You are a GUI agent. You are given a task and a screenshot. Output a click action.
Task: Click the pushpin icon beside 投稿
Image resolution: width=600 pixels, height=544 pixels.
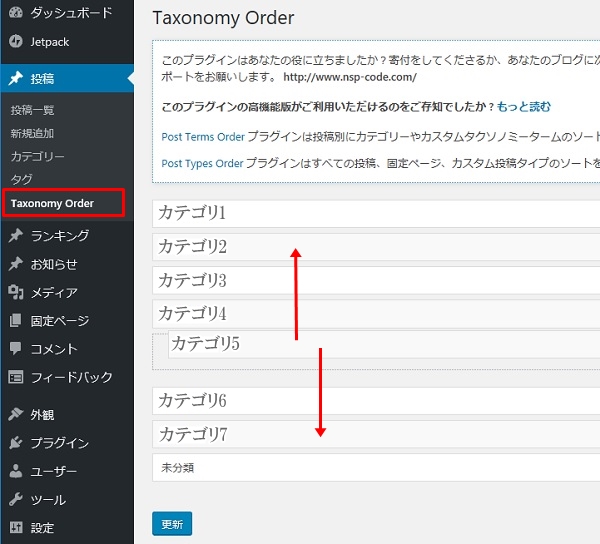coord(16,78)
